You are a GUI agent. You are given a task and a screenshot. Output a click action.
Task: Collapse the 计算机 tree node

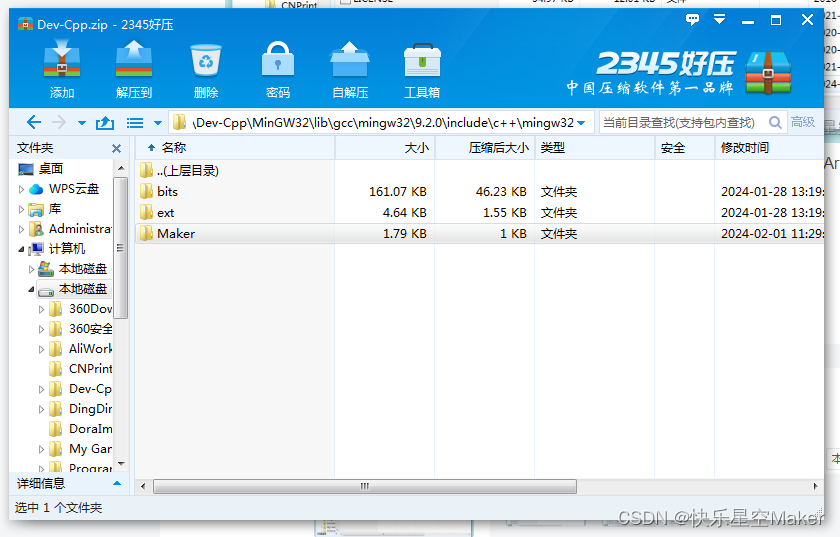pyautogui.click(x=21, y=249)
